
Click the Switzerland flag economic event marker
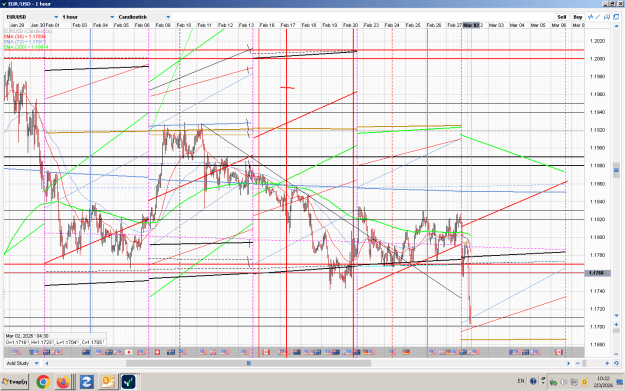tap(157, 352)
